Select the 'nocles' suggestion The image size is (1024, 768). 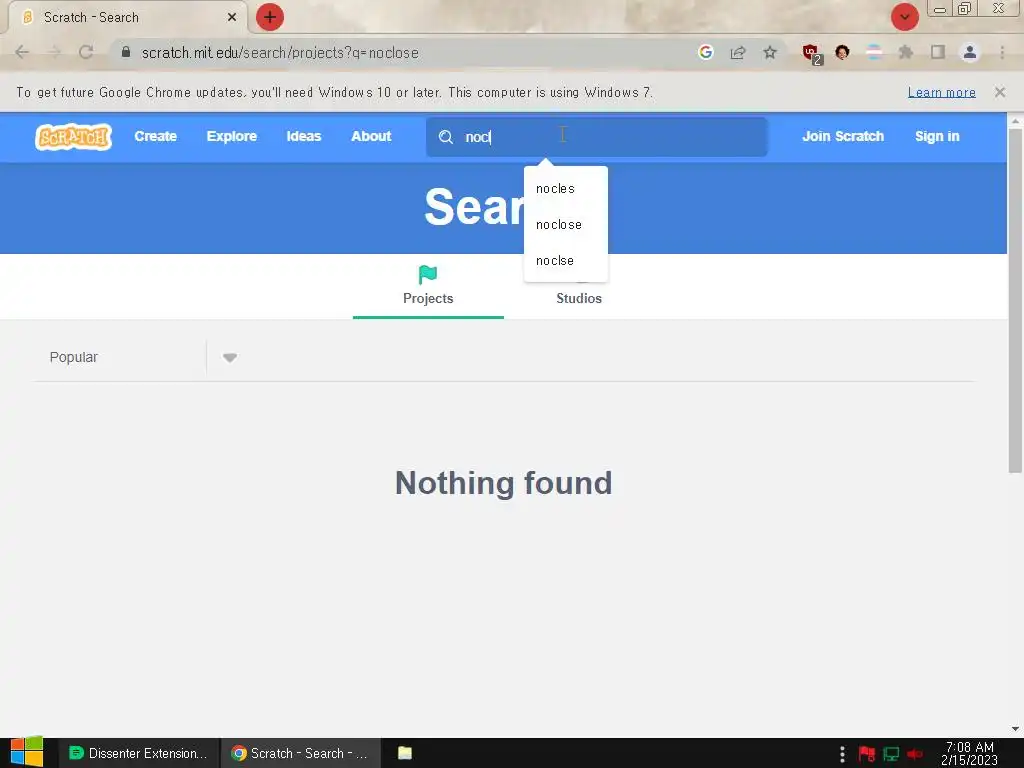[x=566, y=189]
